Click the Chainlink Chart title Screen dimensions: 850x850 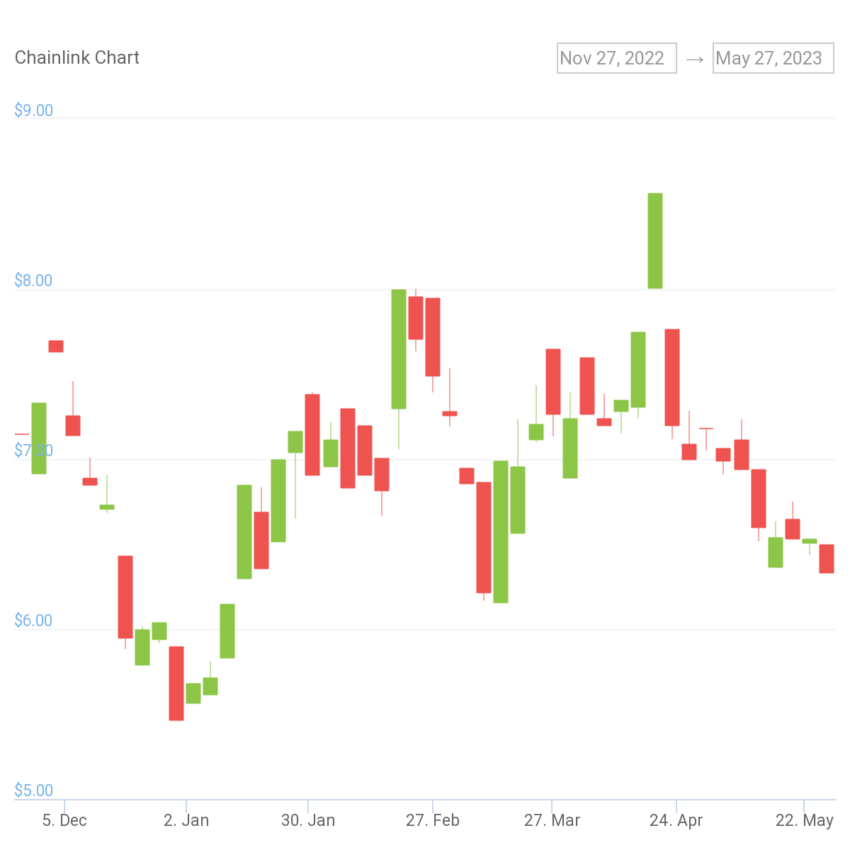click(77, 57)
